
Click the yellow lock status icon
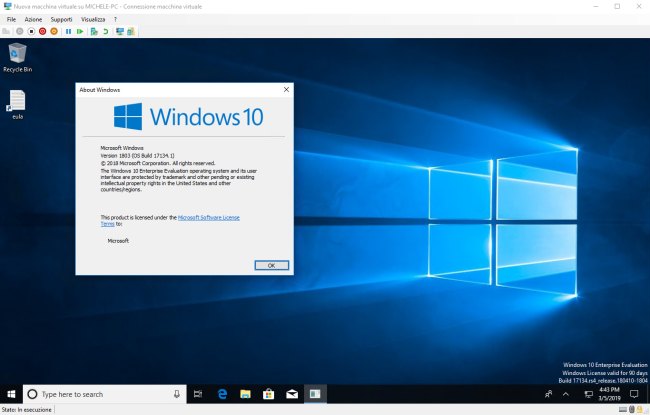[x=639, y=410]
